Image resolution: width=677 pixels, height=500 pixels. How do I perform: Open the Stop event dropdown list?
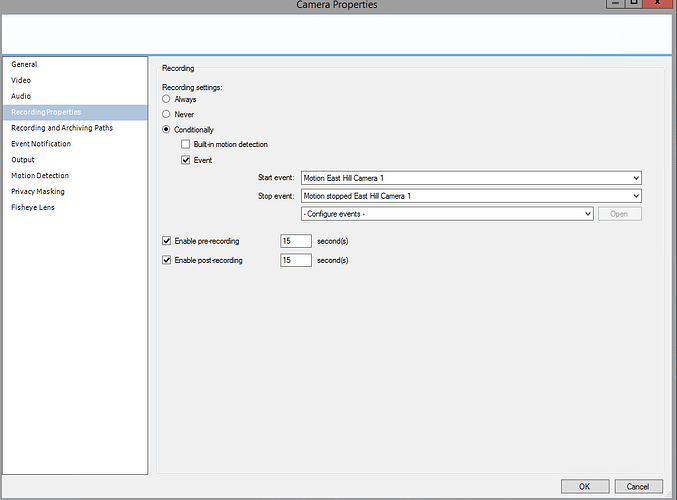click(x=635, y=196)
